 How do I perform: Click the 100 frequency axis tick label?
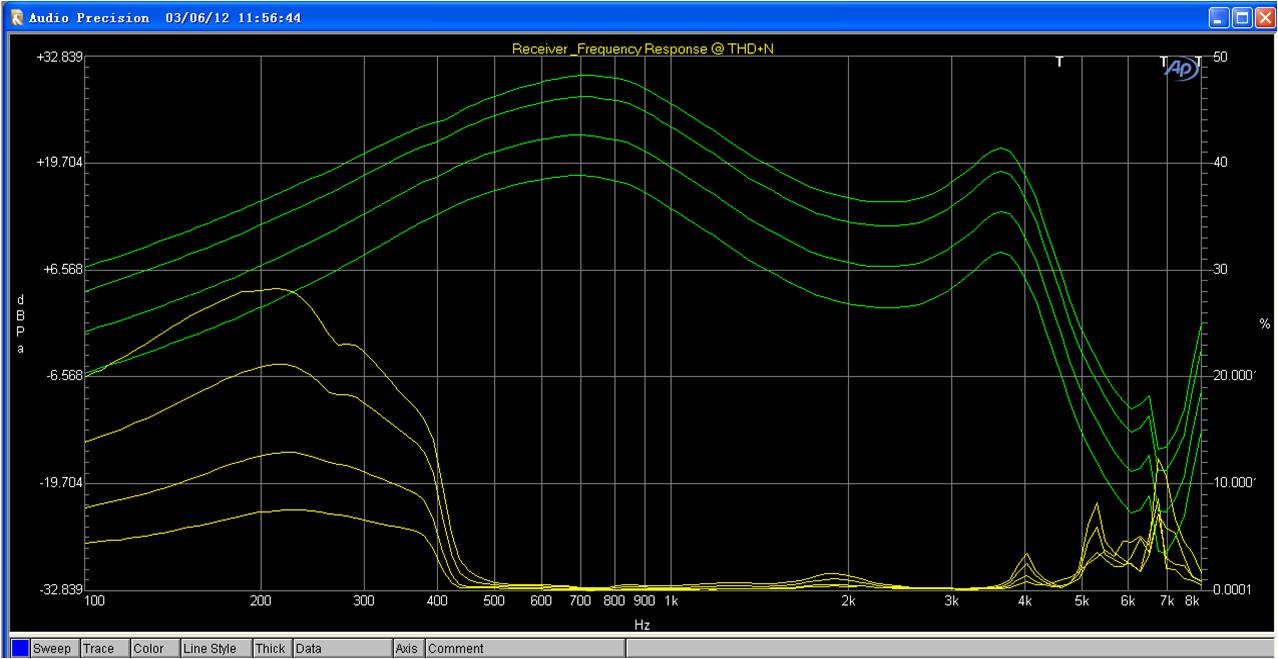[95, 602]
